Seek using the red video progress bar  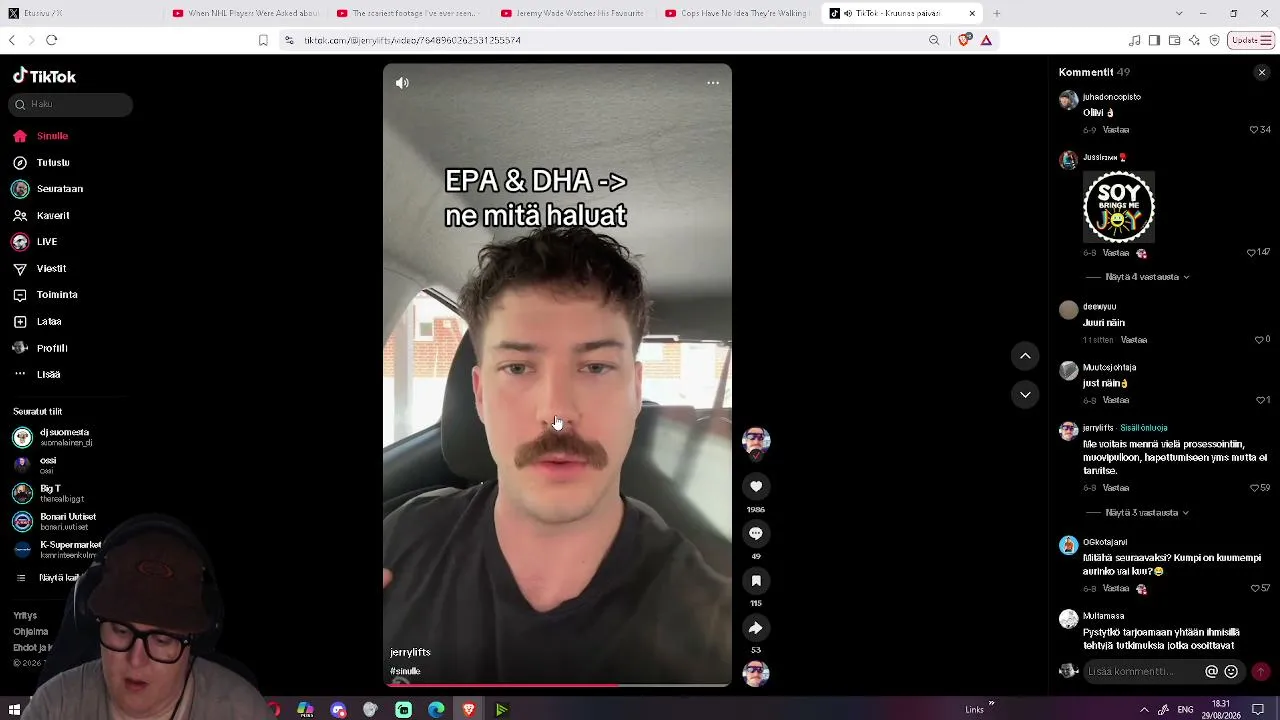point(557,685)
